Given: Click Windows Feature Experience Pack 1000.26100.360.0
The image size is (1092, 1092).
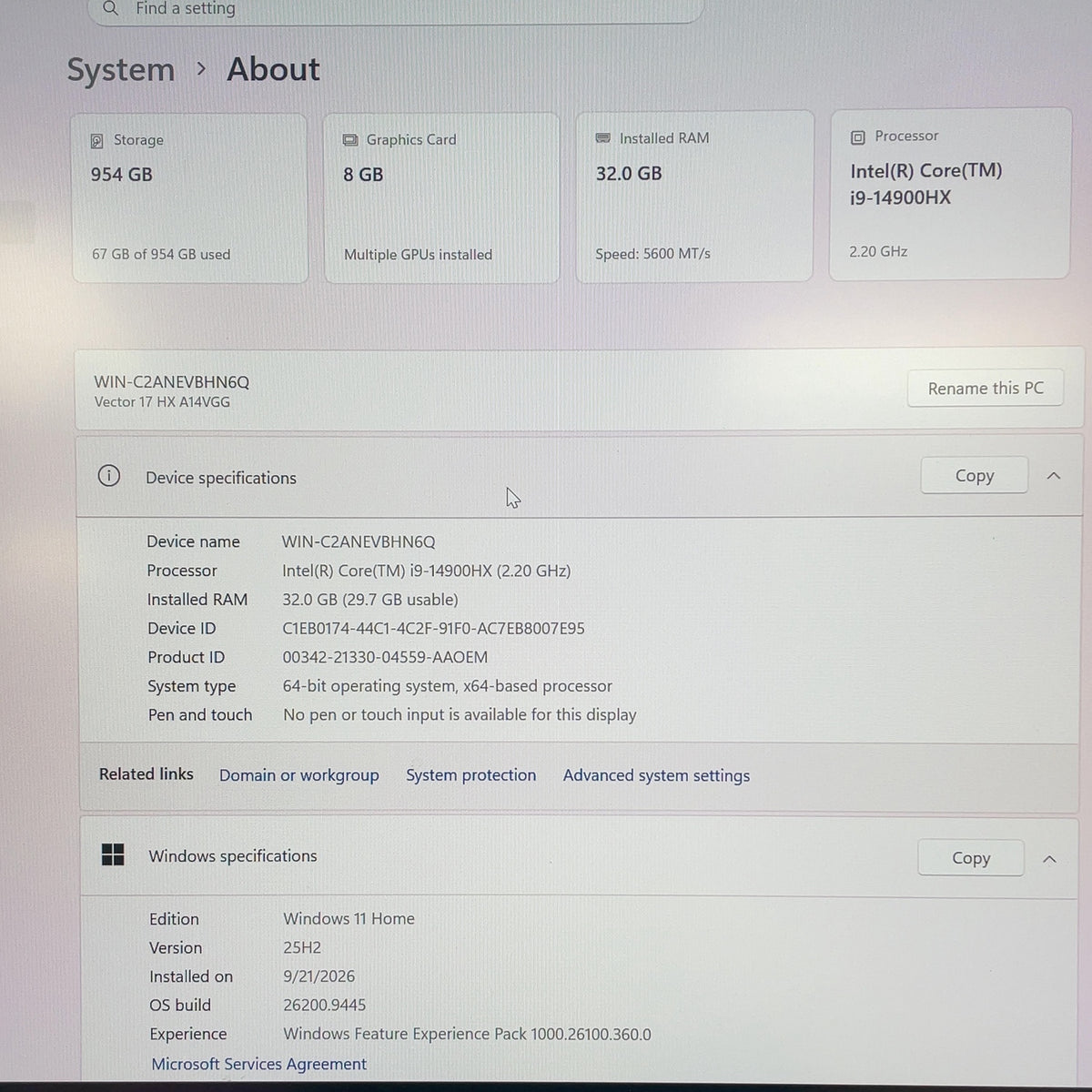Looking at the screenshot, I should (467, 1035).
